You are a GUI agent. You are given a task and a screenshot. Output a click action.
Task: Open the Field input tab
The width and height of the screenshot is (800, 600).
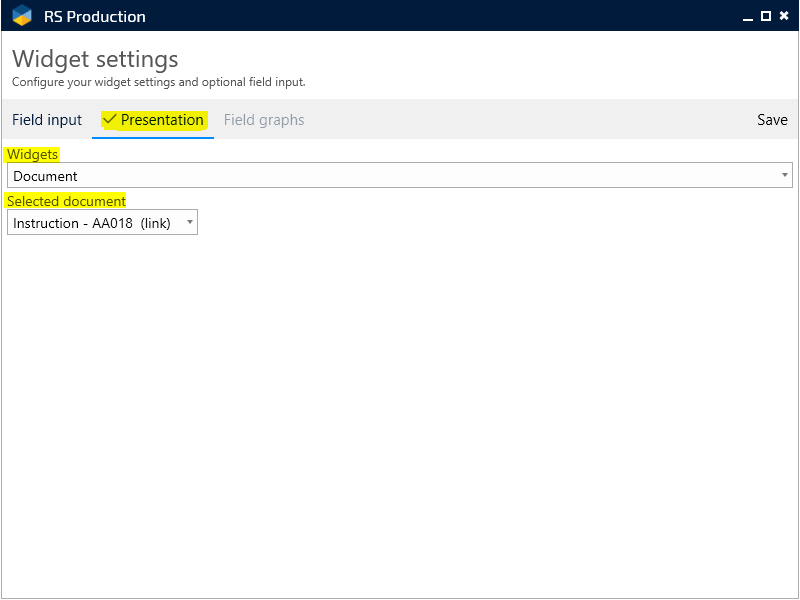47,120
